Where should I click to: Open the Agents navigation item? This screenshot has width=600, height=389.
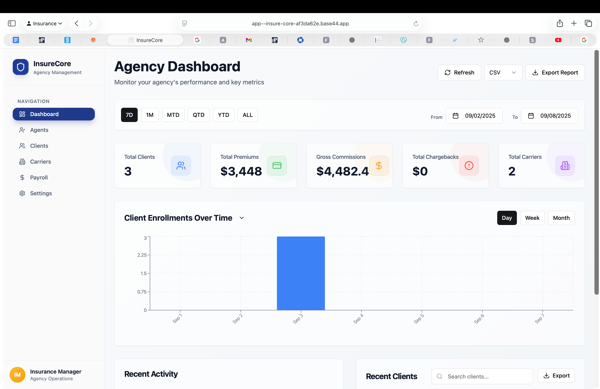pos(54,130)
